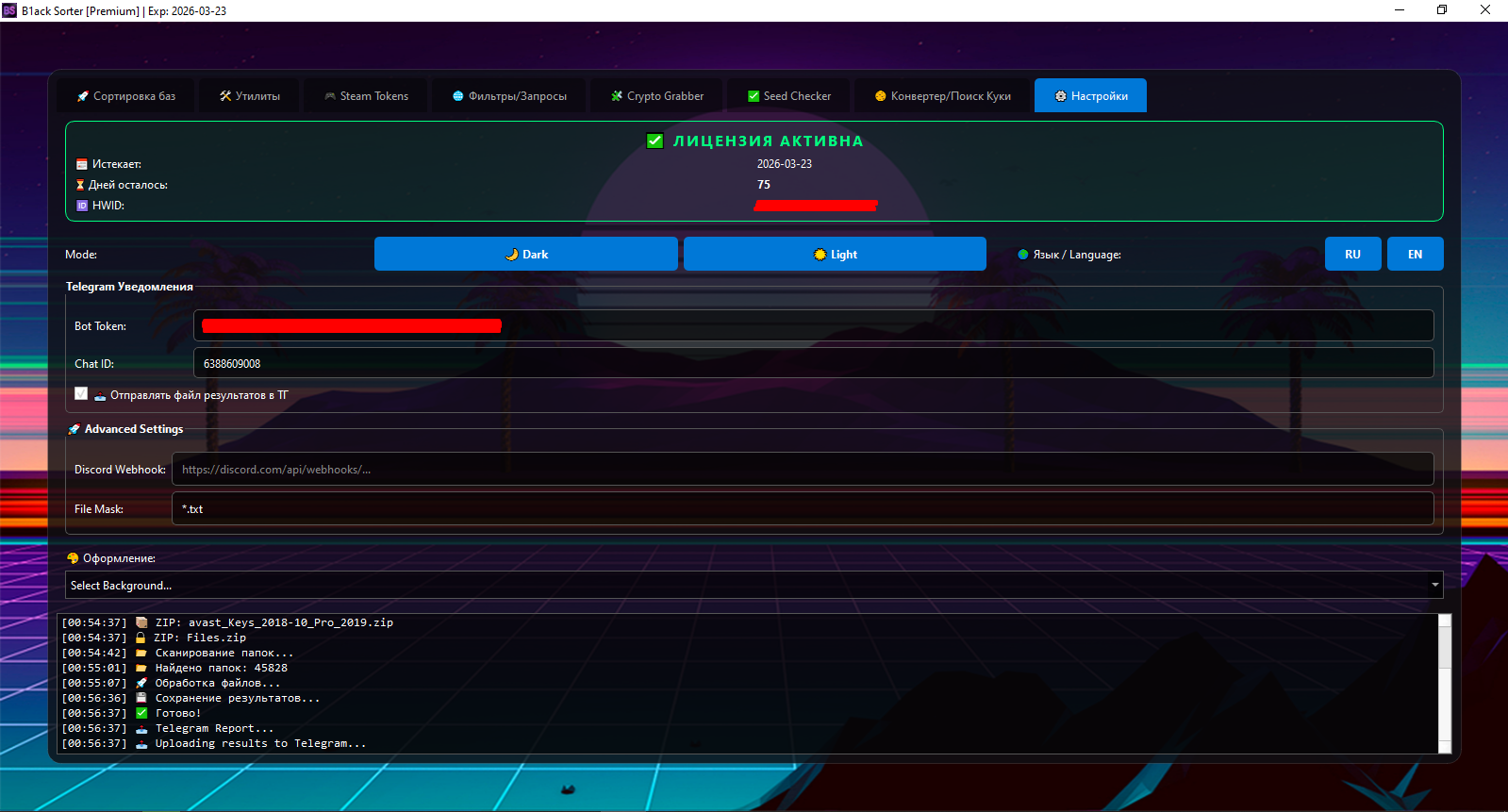The image size is (1508, 812).
Task: Switch the language to RU
Action: [1352, 255]
